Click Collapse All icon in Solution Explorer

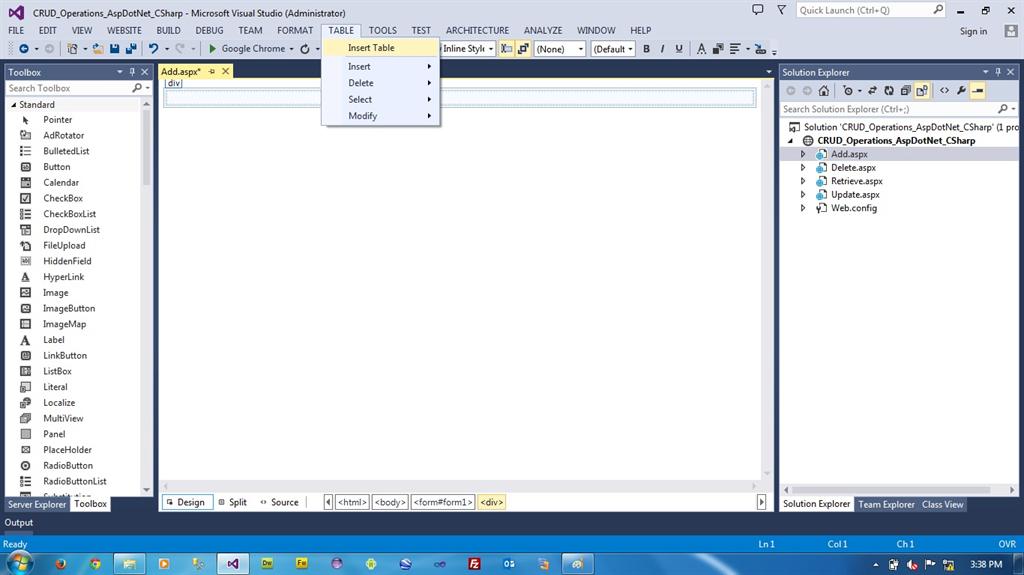905,91
